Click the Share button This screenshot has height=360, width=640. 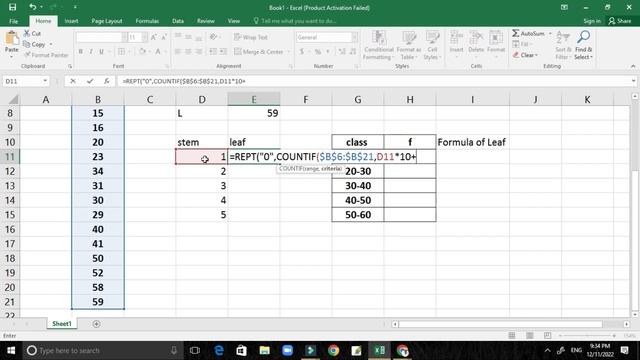pyautogui.click(x=620, y=21)
